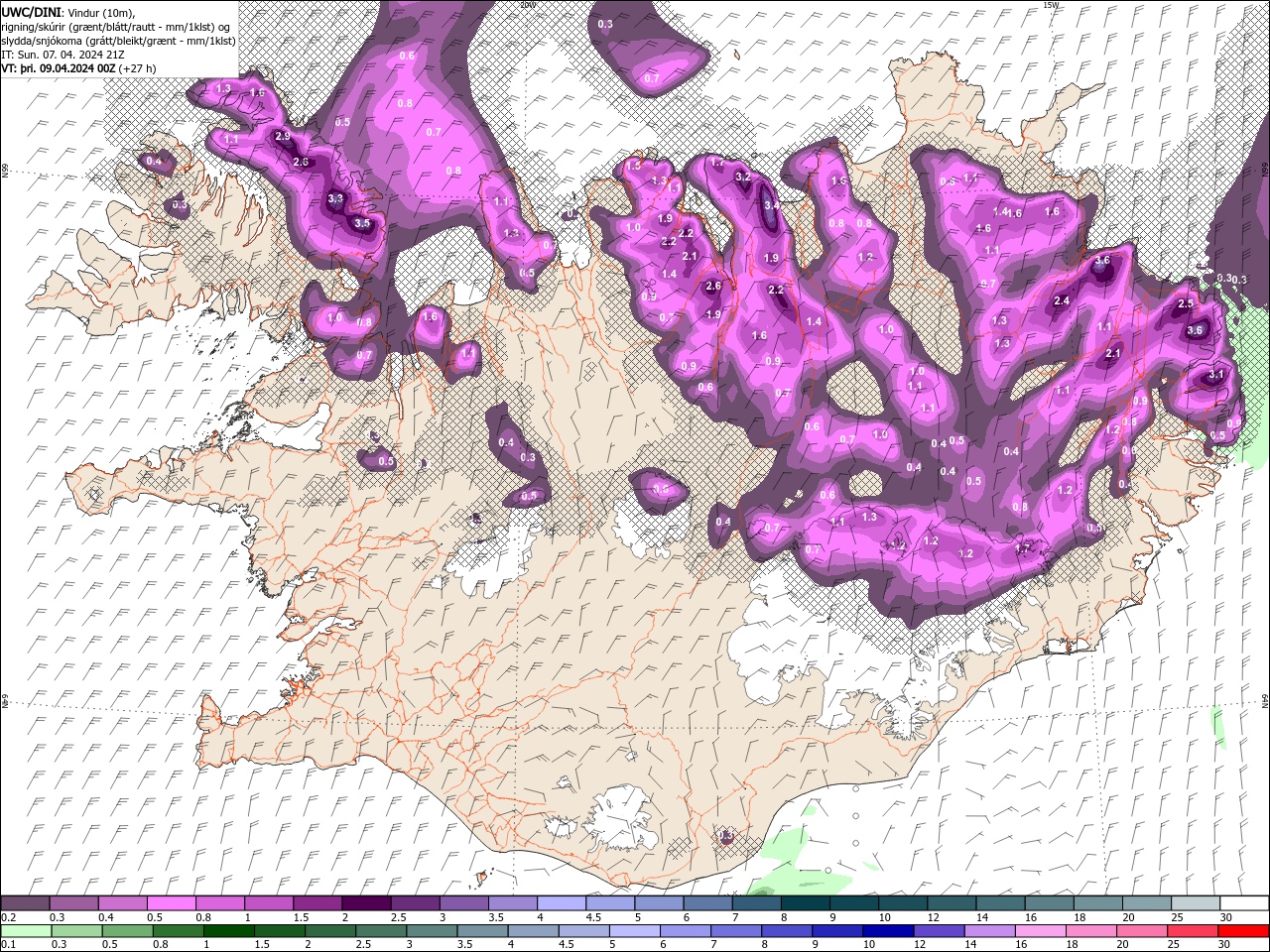The height and width of the screenshot is (952, 1270).
Task: Click the '0.2' label on the snow scale
Action: point(8,917)
